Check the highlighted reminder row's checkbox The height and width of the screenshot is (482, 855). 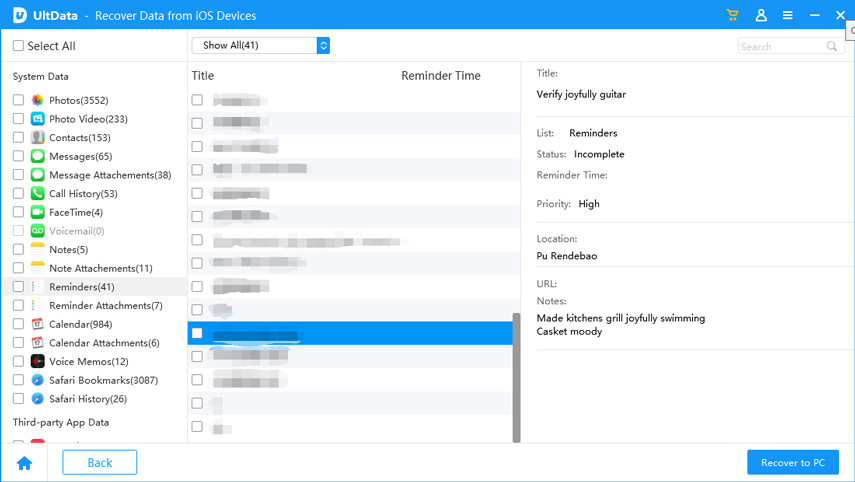coord(197,334)
